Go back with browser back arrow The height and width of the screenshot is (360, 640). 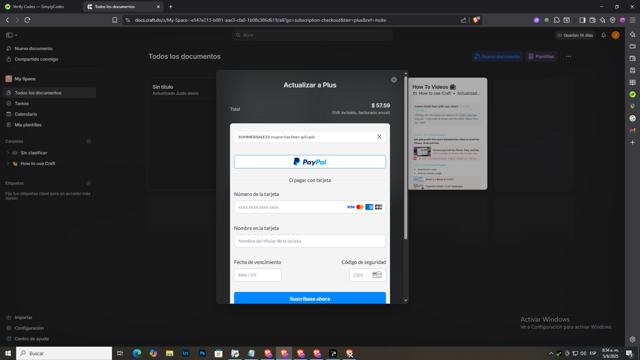(7, 20)
